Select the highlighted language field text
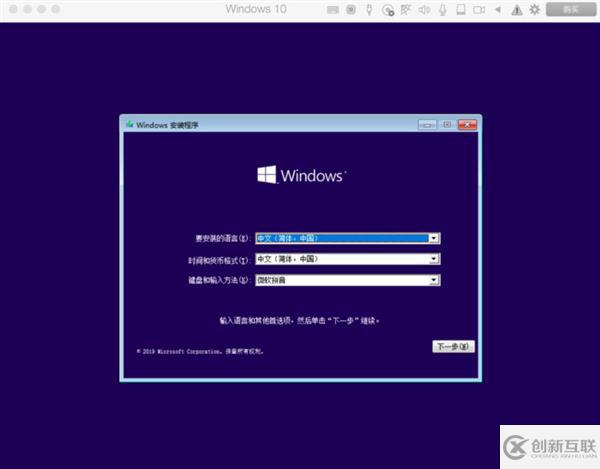This screenshot has height=469, width=600. tap(287, 238)
